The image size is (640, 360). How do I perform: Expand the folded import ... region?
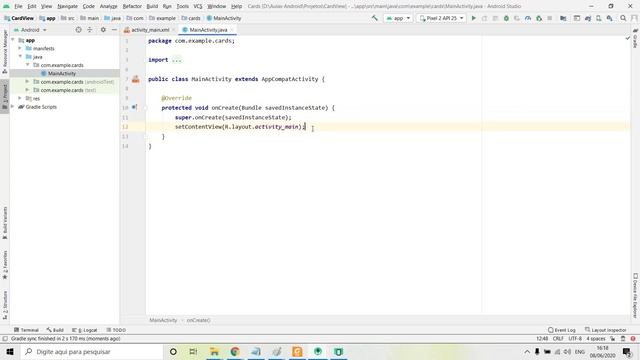point(176,60)
